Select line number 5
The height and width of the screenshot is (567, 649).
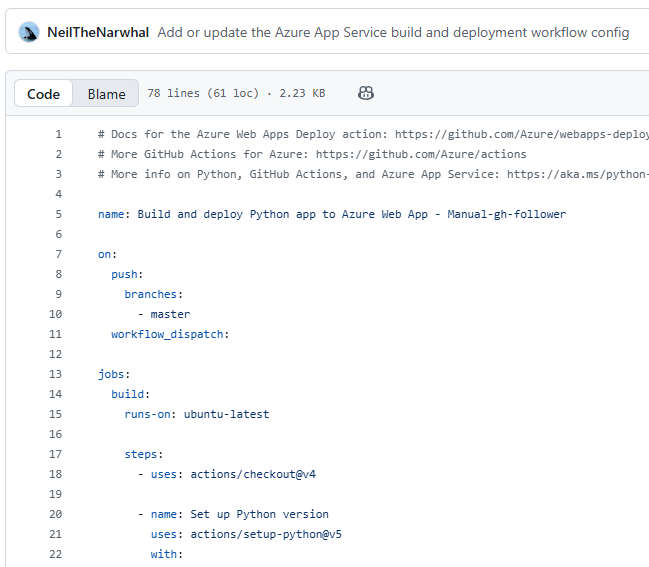click(59, 214)
